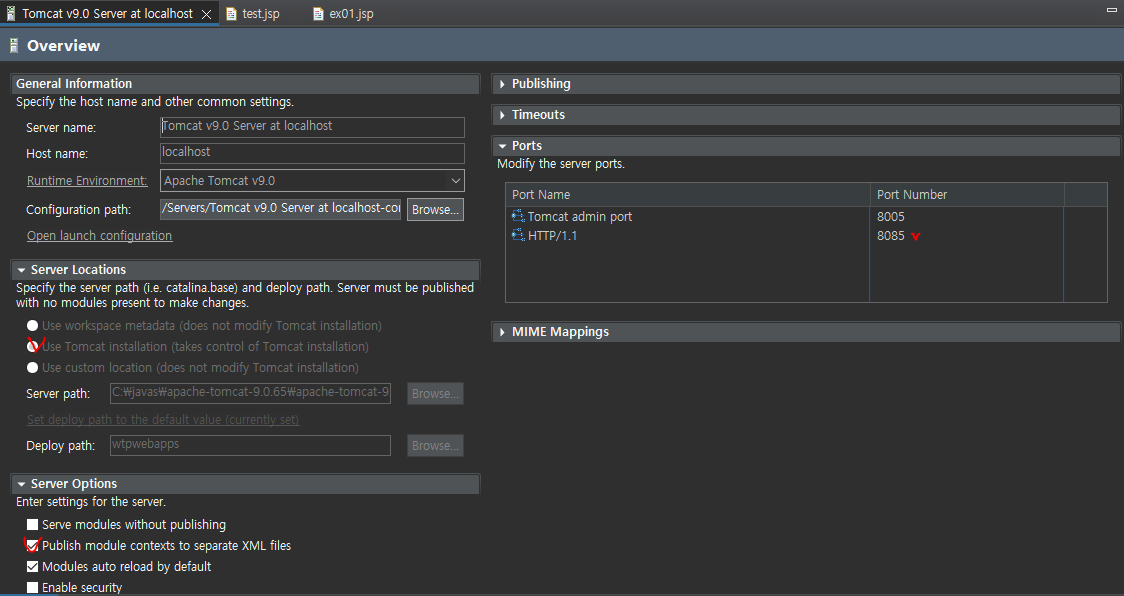Click the Configuration path field
This screenshot has height=596, width=1124.
coord(280,209)
